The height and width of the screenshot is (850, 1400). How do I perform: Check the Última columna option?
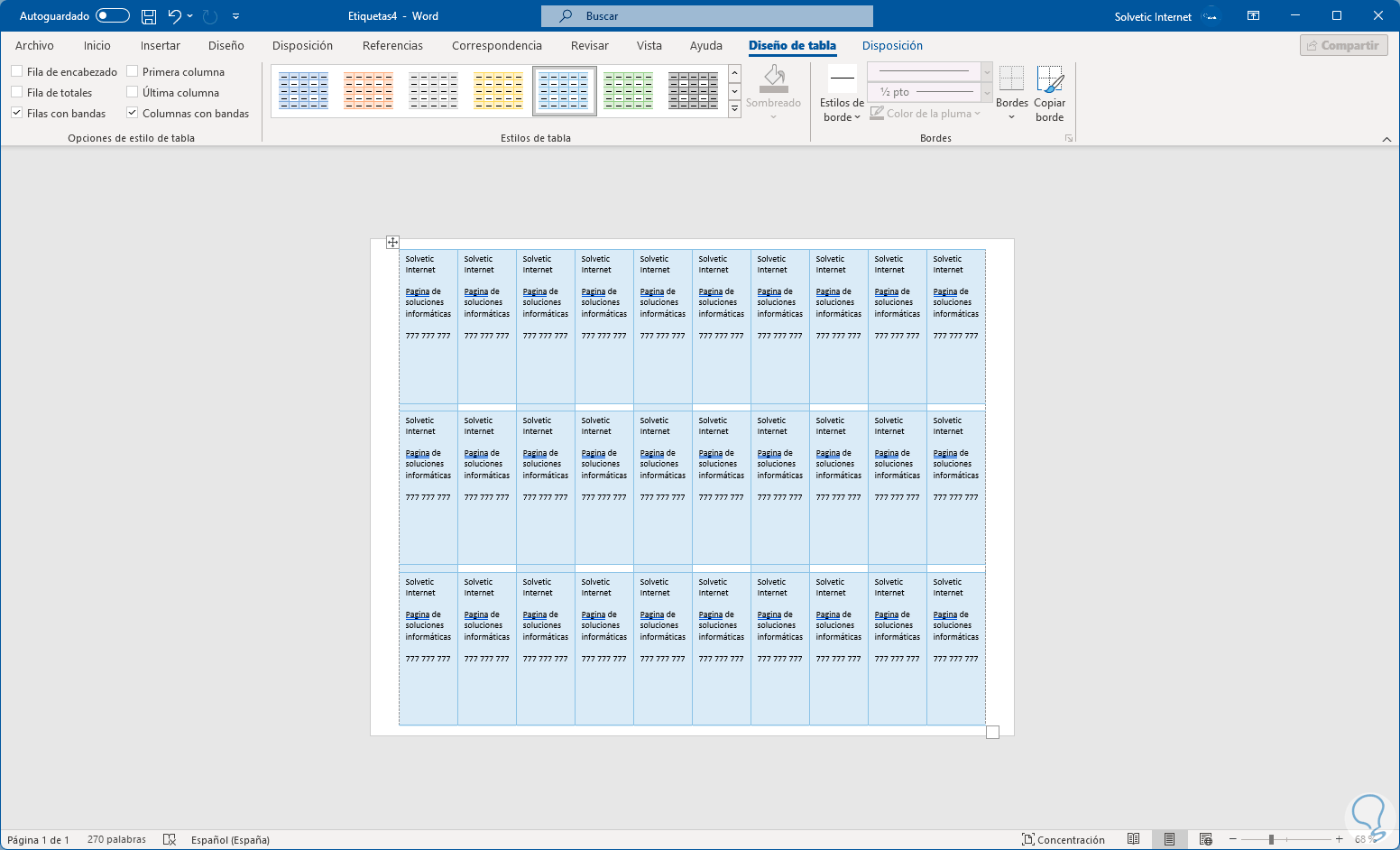(x=133, y=92)
